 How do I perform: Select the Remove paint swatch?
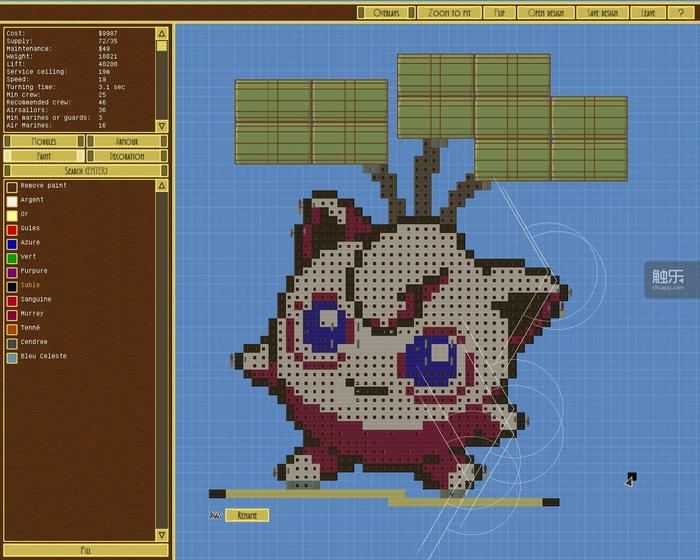(12, 186)
